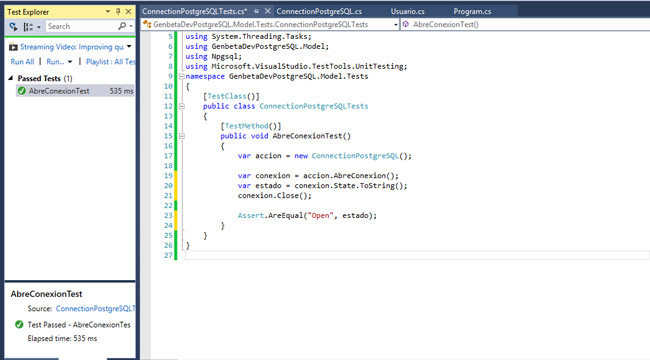Switch to the ConnectionPostgreSQL.cs tab

[319, 11]
